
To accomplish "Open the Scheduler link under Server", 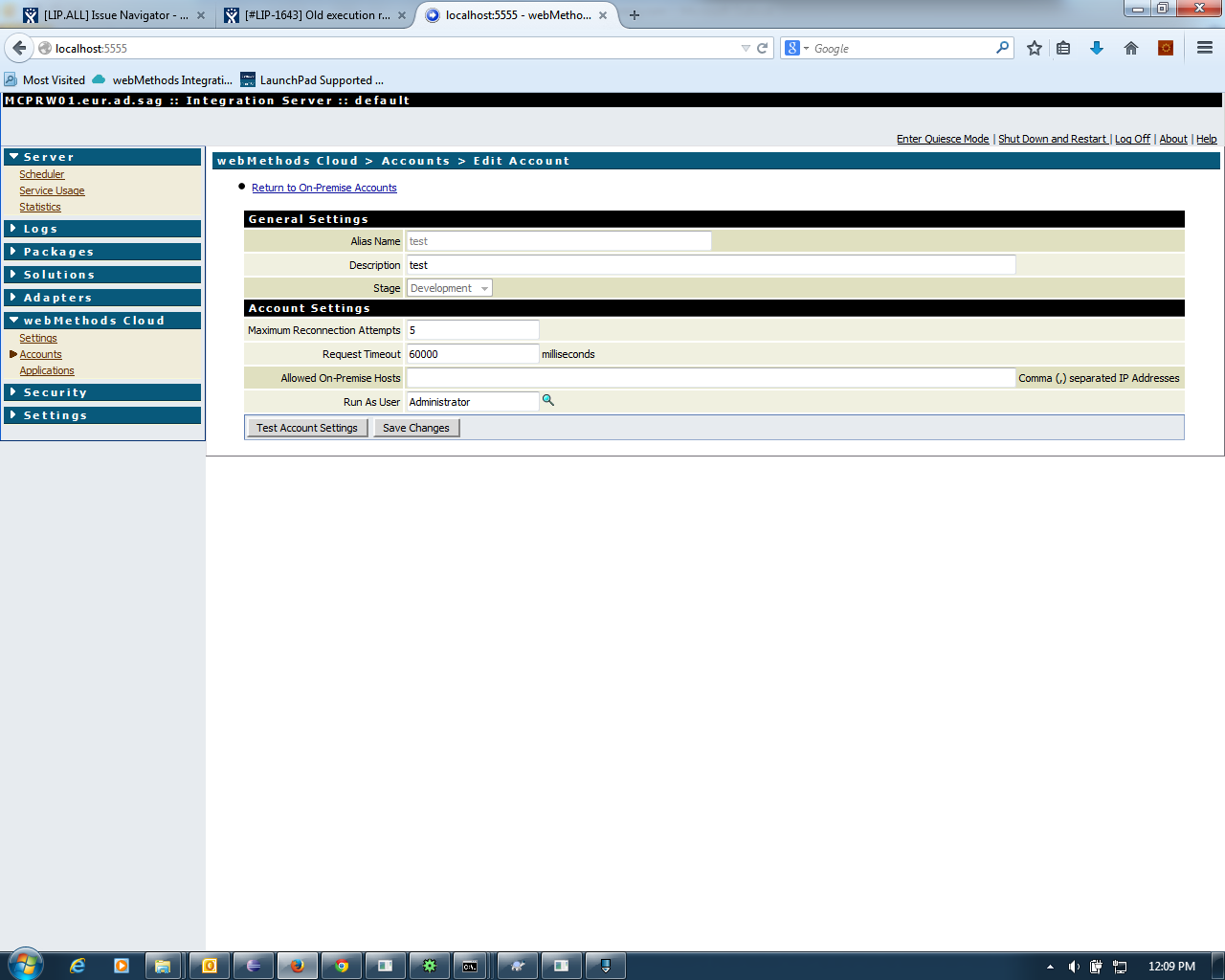I will click(42, 174).
